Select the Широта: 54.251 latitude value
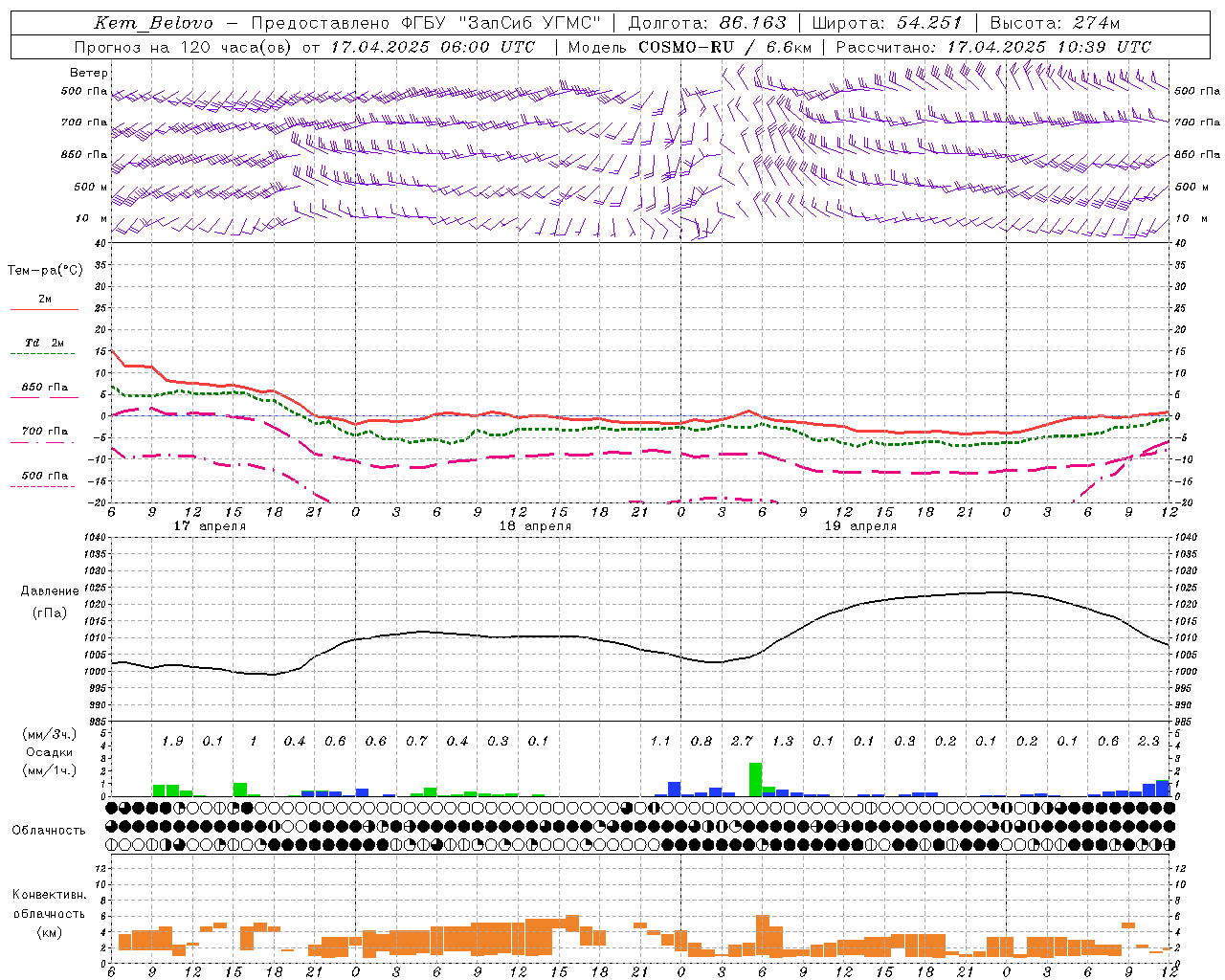The height and width of the screenshot is (980, 1225). (x=886, y=23)
